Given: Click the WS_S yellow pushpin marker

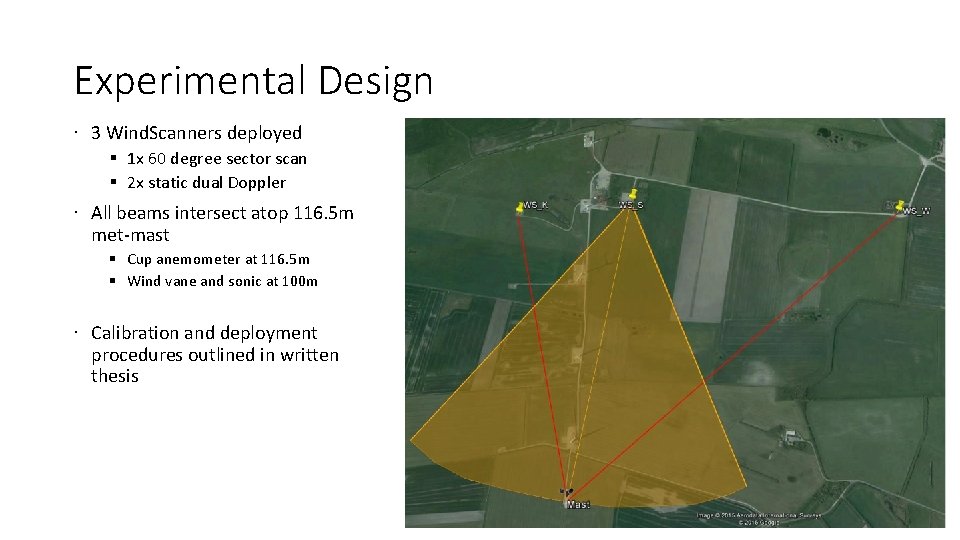Looking at the screenshot, I should coord(633,195).
